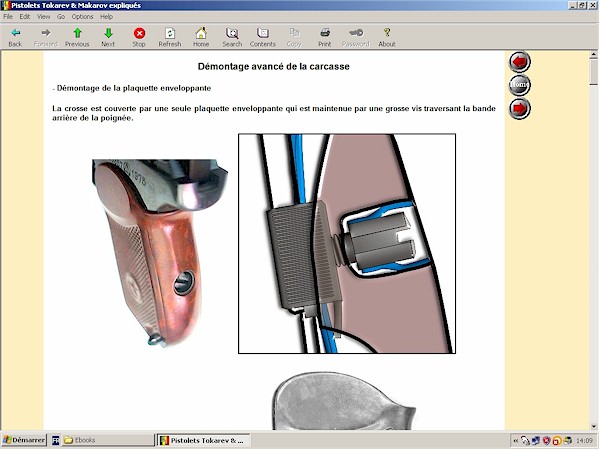Open the About dialog
This screenshot has width=600, height=450.
point(387,37)
